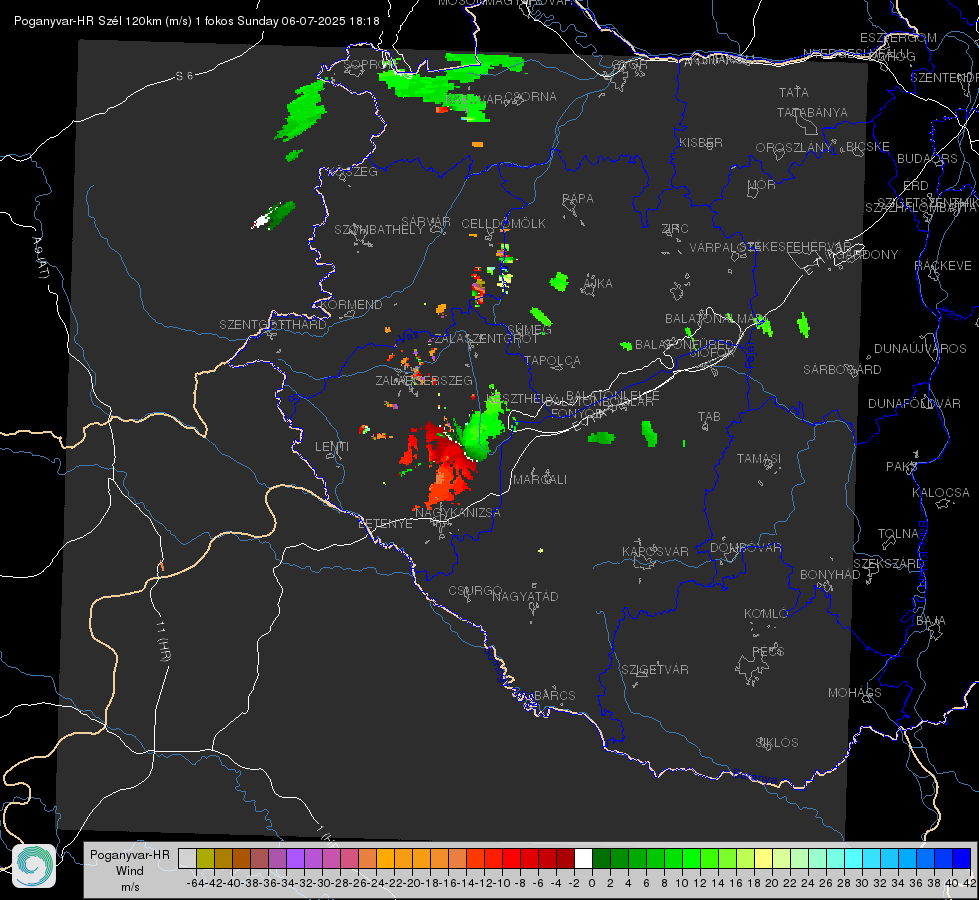Pick the pale yellow legend swatch near 18
The height and width of the screenshot is (900, 979).
(763, 858)
